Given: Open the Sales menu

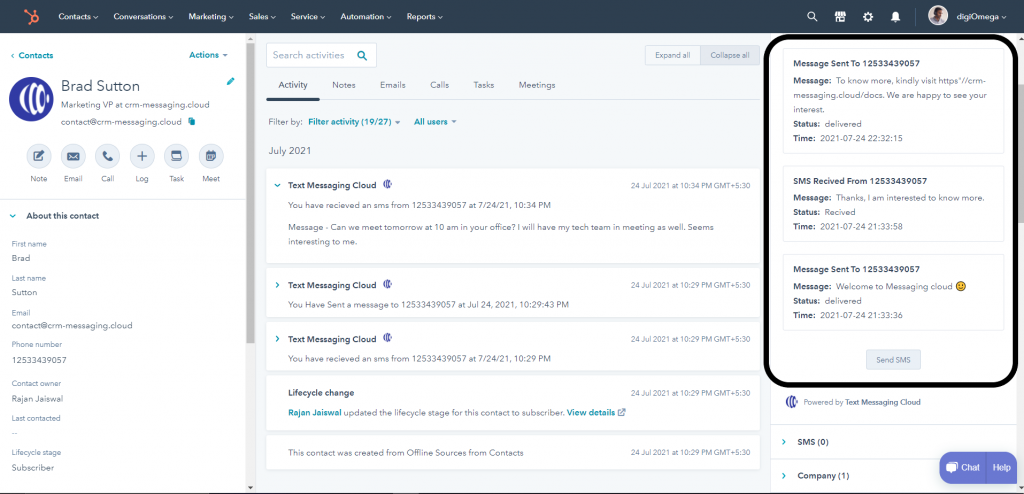Looking at the screenshot, I should (262, 17).
